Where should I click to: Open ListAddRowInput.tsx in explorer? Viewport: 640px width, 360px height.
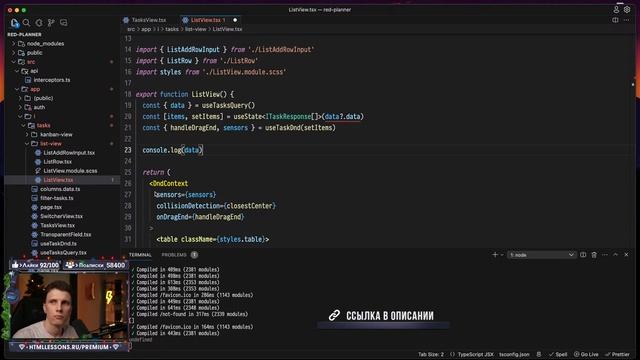click(x=69, y=153)
